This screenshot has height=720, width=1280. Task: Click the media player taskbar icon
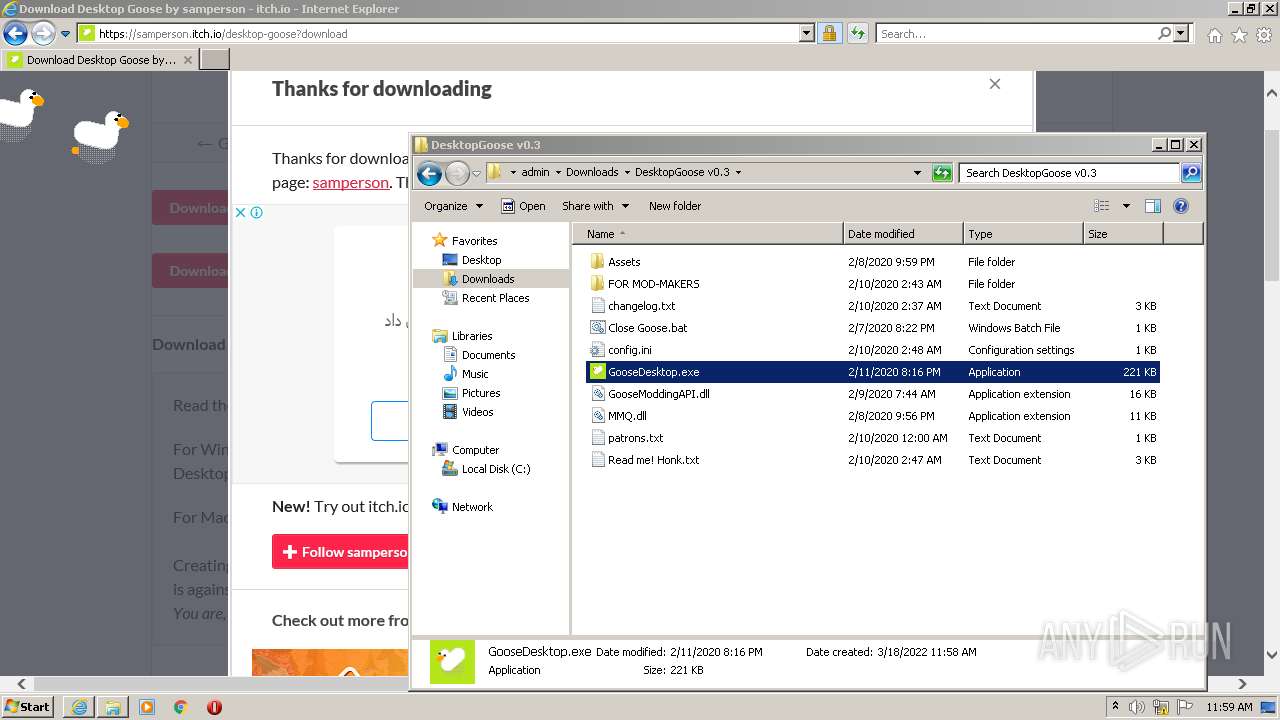147,707
